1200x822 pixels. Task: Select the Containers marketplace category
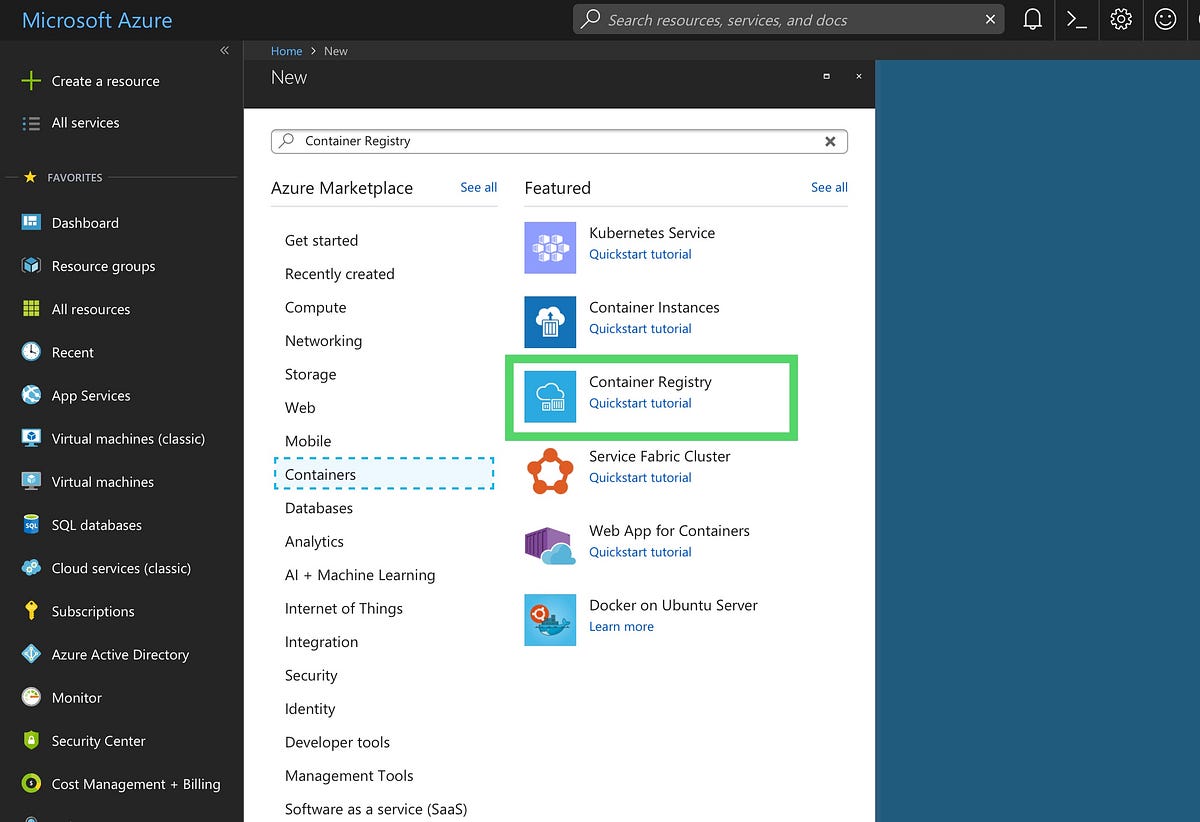coord(319,474)
